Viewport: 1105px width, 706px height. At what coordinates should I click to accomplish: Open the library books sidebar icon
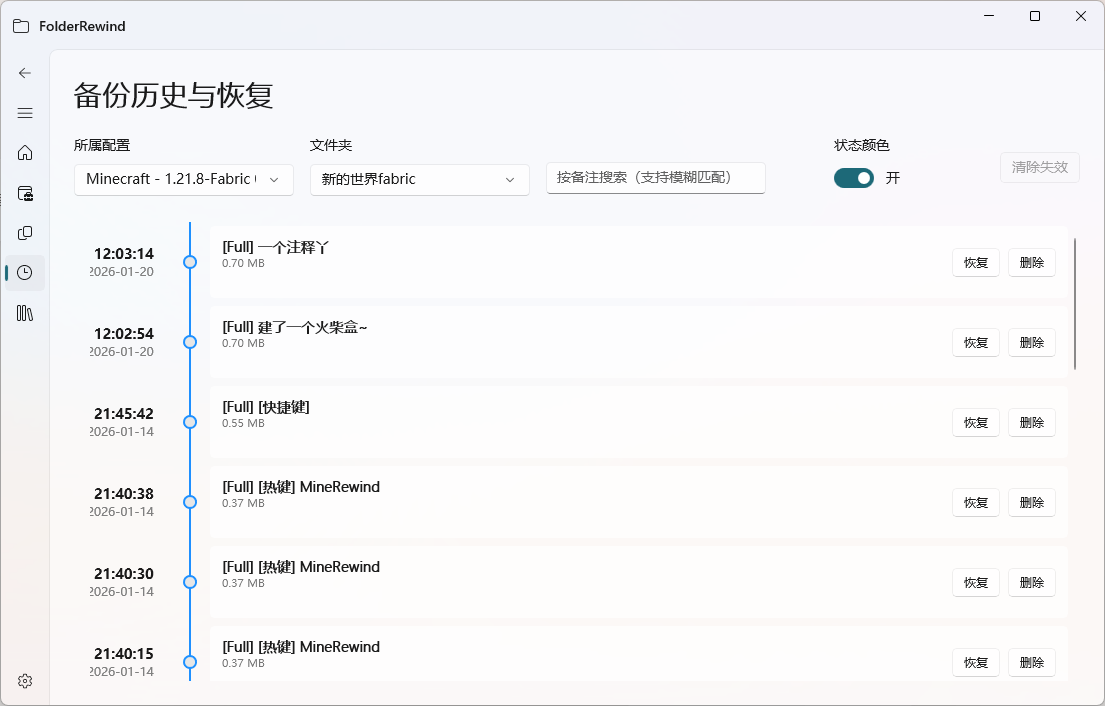(25, 313)
